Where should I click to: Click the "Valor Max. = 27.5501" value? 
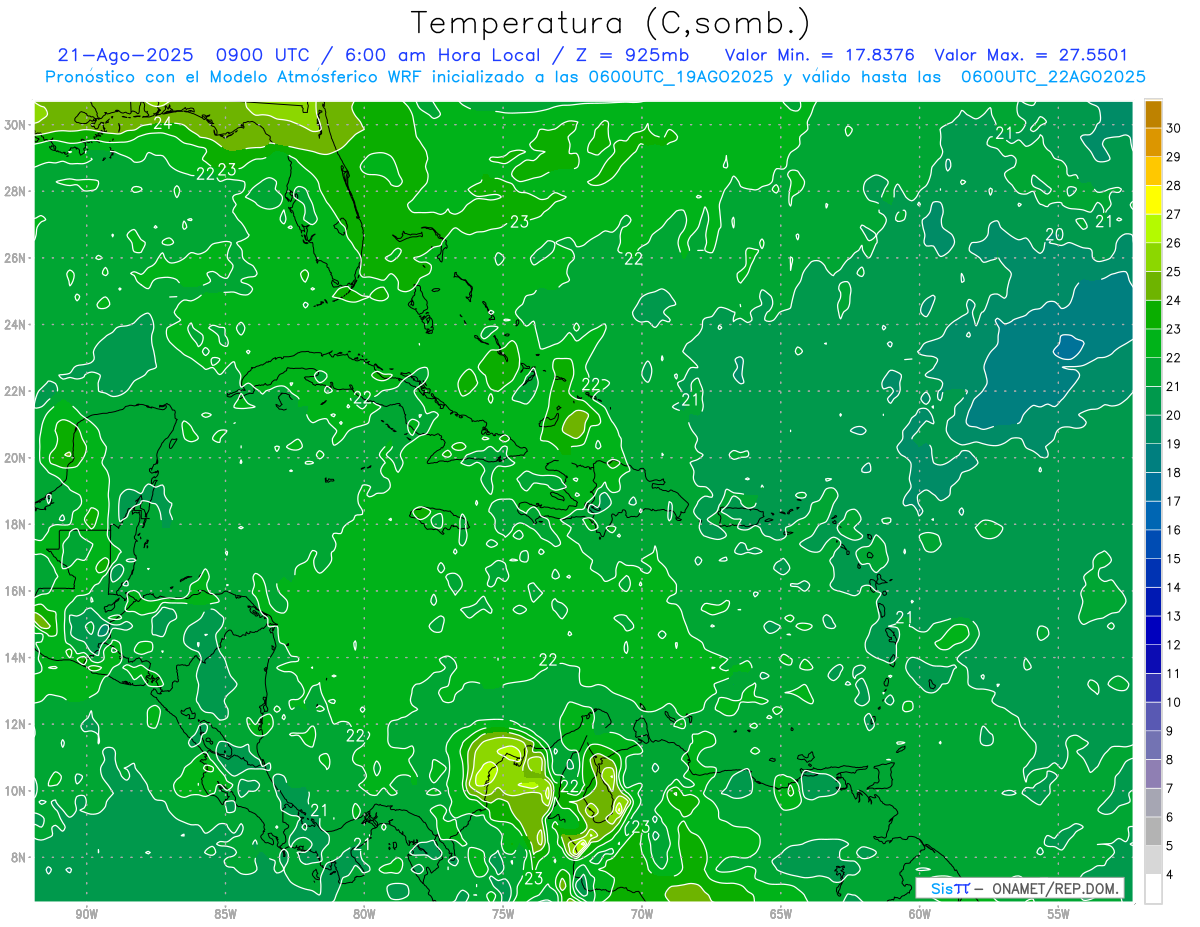(1031, 55)
